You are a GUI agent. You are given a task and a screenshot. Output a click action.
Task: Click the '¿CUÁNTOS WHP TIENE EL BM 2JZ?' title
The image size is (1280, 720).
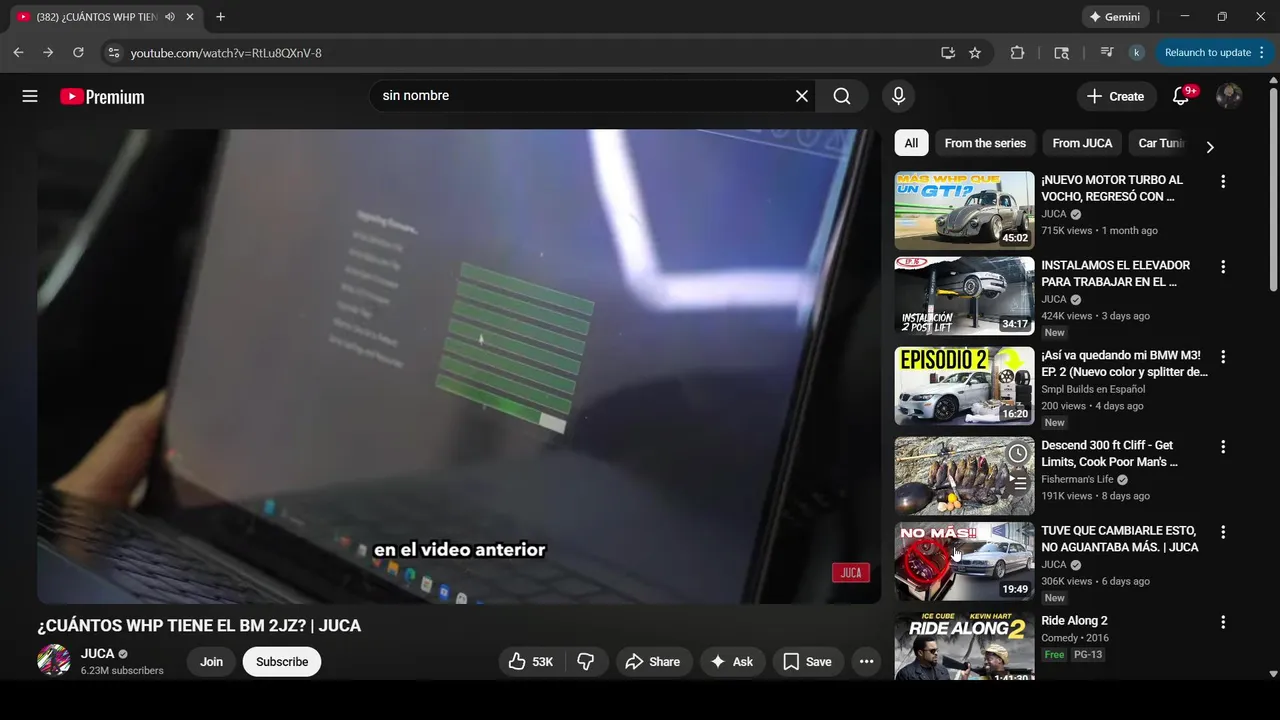[199, 626]
